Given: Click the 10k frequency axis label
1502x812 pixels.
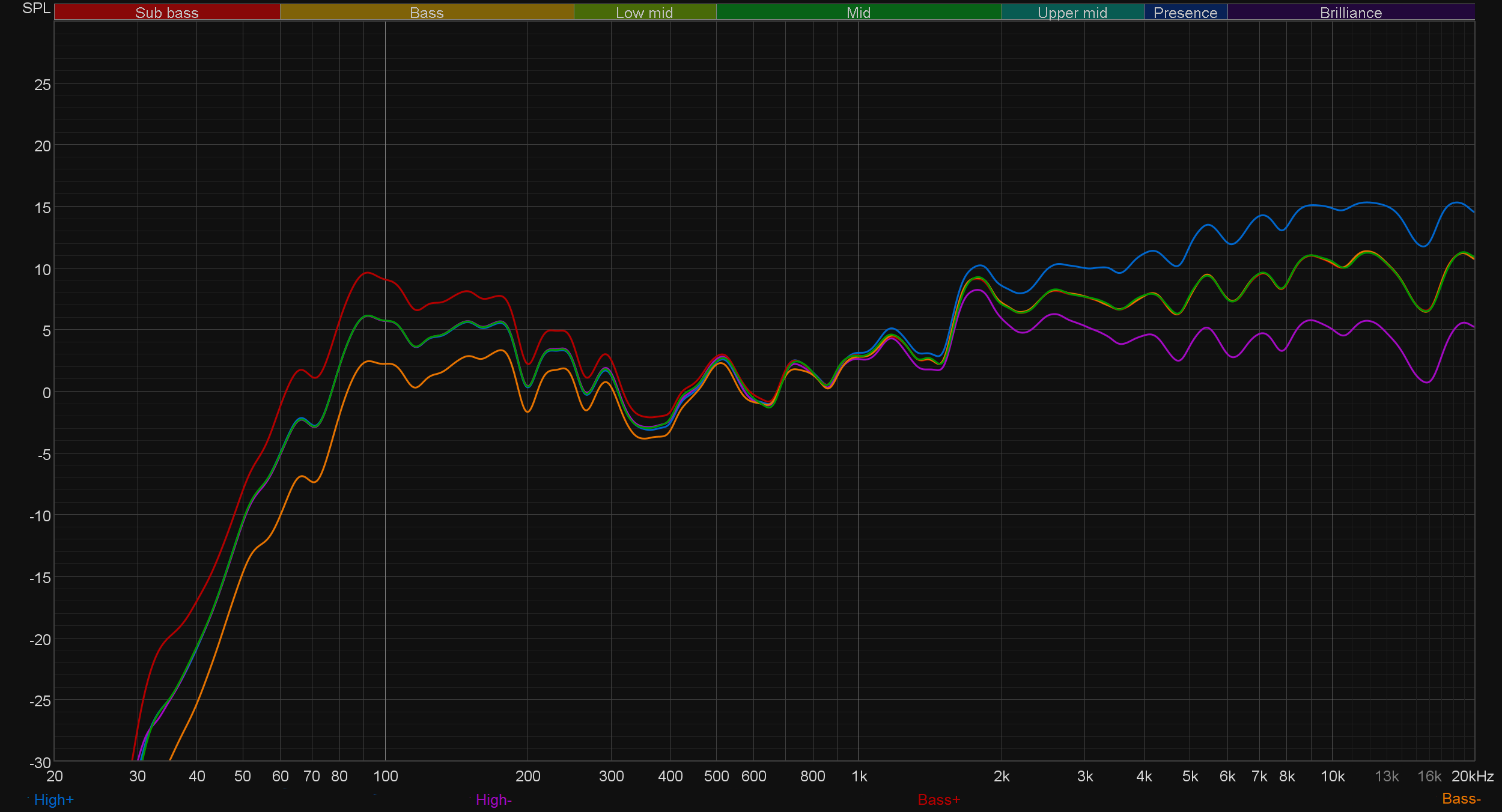Looking at the screenshot, I should coord(1333,777).
